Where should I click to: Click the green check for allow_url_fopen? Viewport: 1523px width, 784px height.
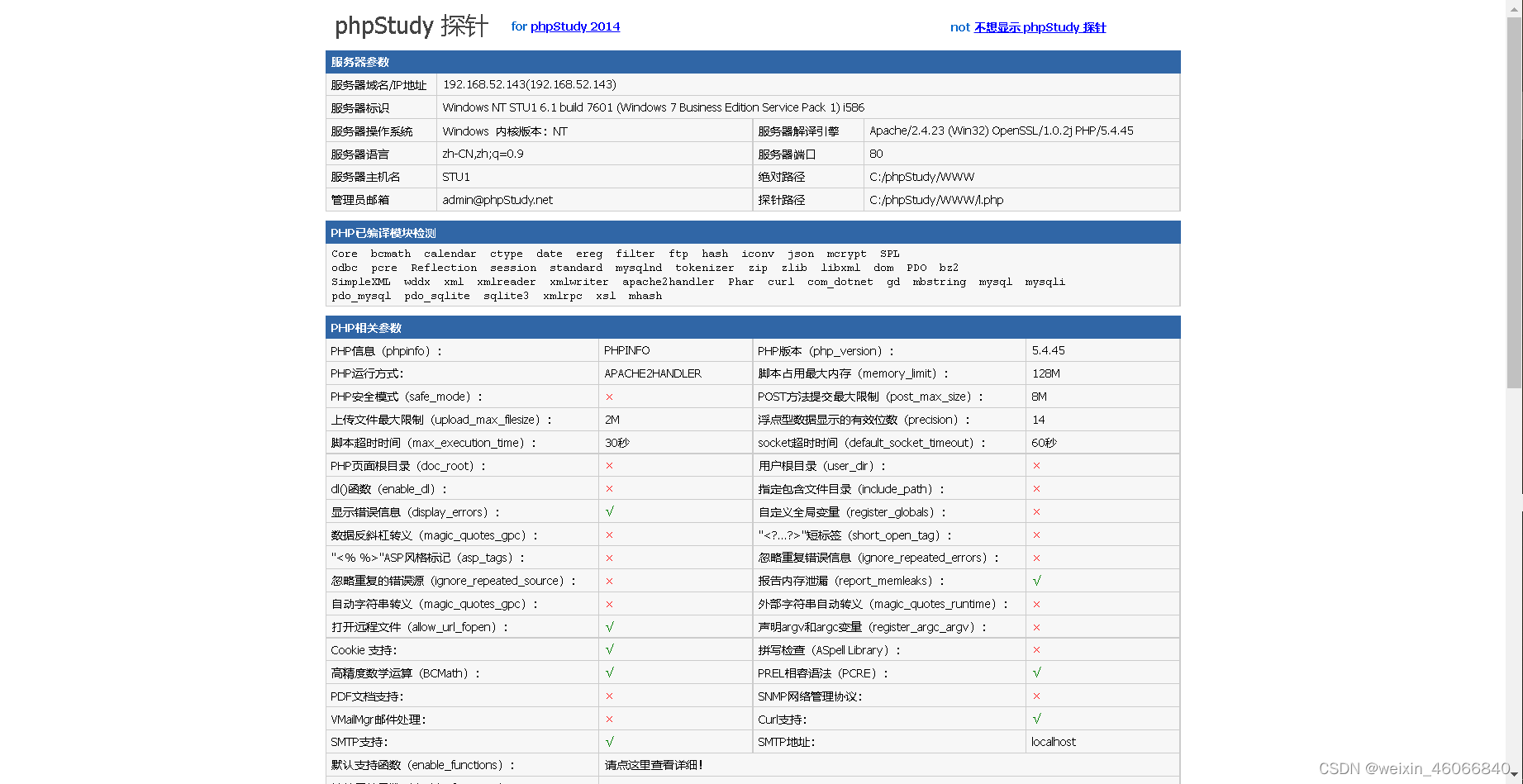pyautogui.click(x=610, y=627)
